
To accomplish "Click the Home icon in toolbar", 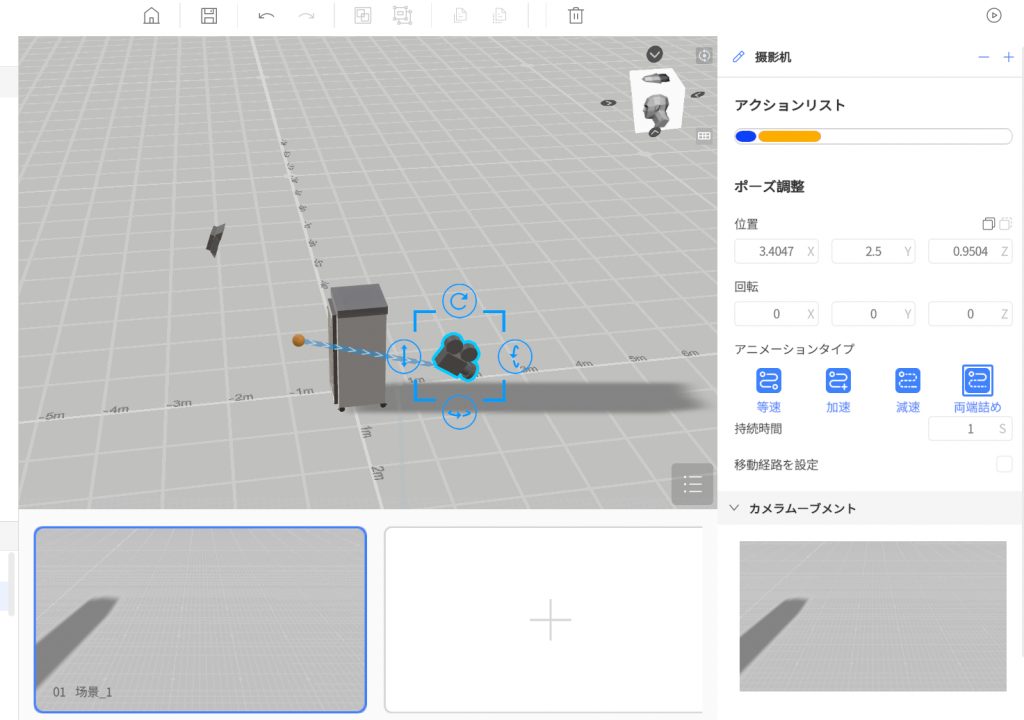I will click(x=152, y=16).
